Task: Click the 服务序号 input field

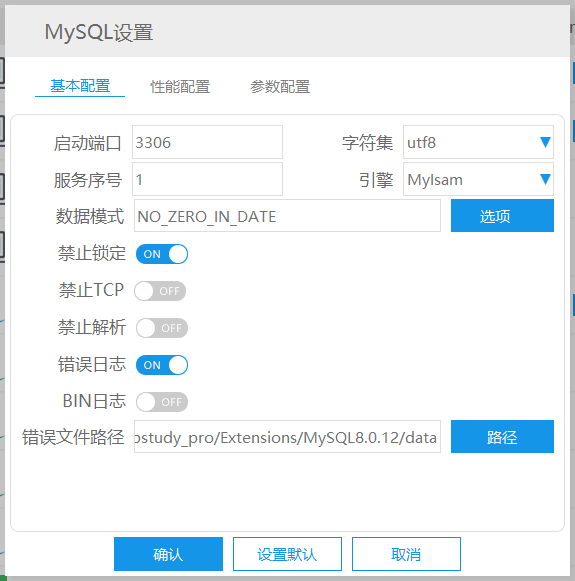Action: tap(207, 179)
